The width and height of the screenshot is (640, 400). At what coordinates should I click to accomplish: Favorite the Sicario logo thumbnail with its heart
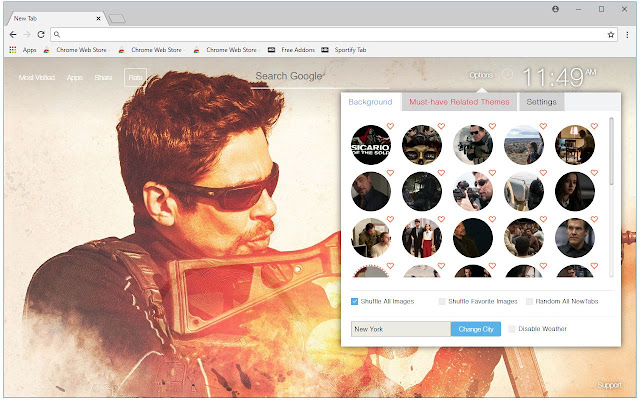pos(390,126)
